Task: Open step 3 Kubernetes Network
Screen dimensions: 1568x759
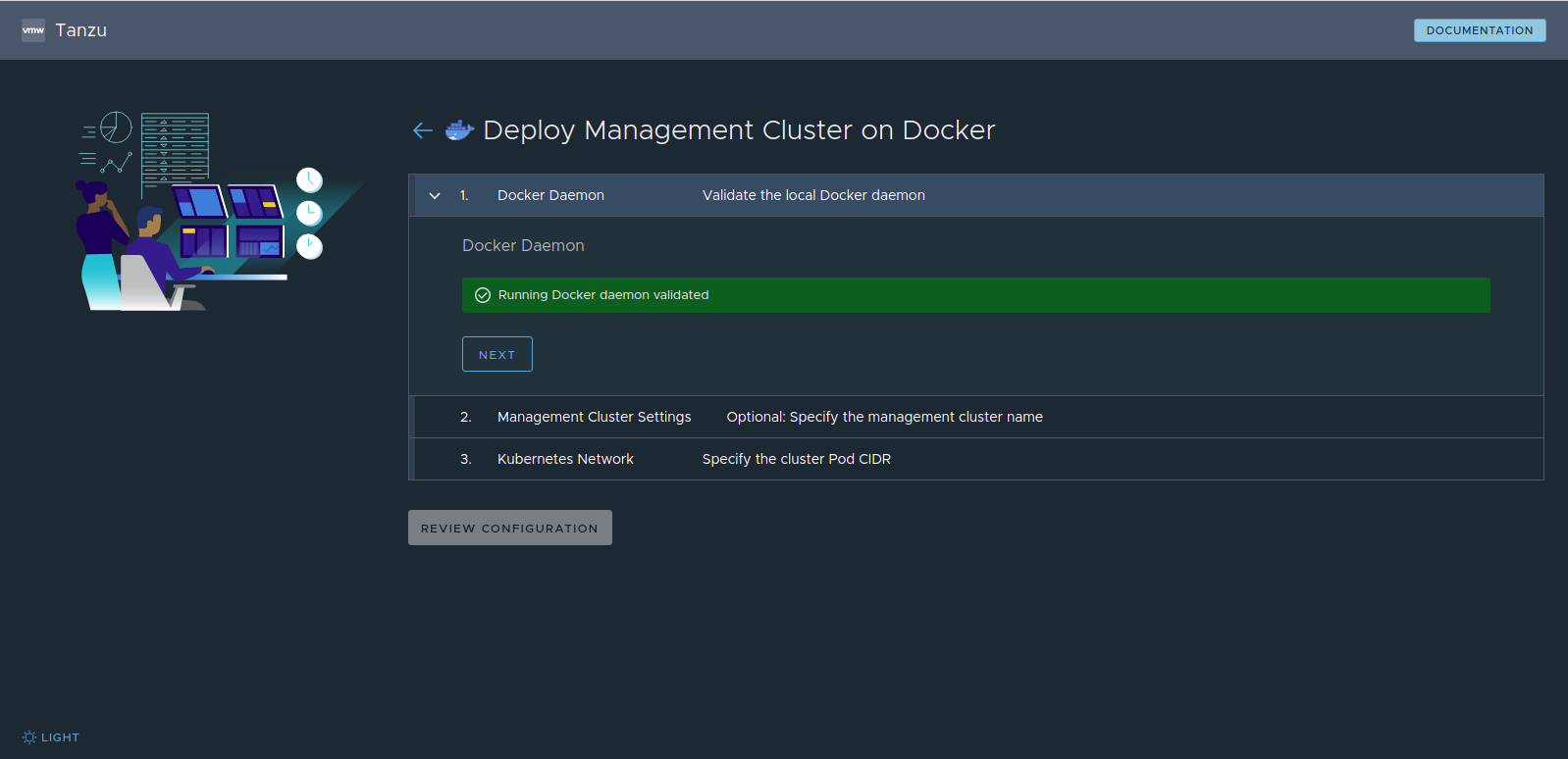Action: pyautogui.click(x=976, y=459)
